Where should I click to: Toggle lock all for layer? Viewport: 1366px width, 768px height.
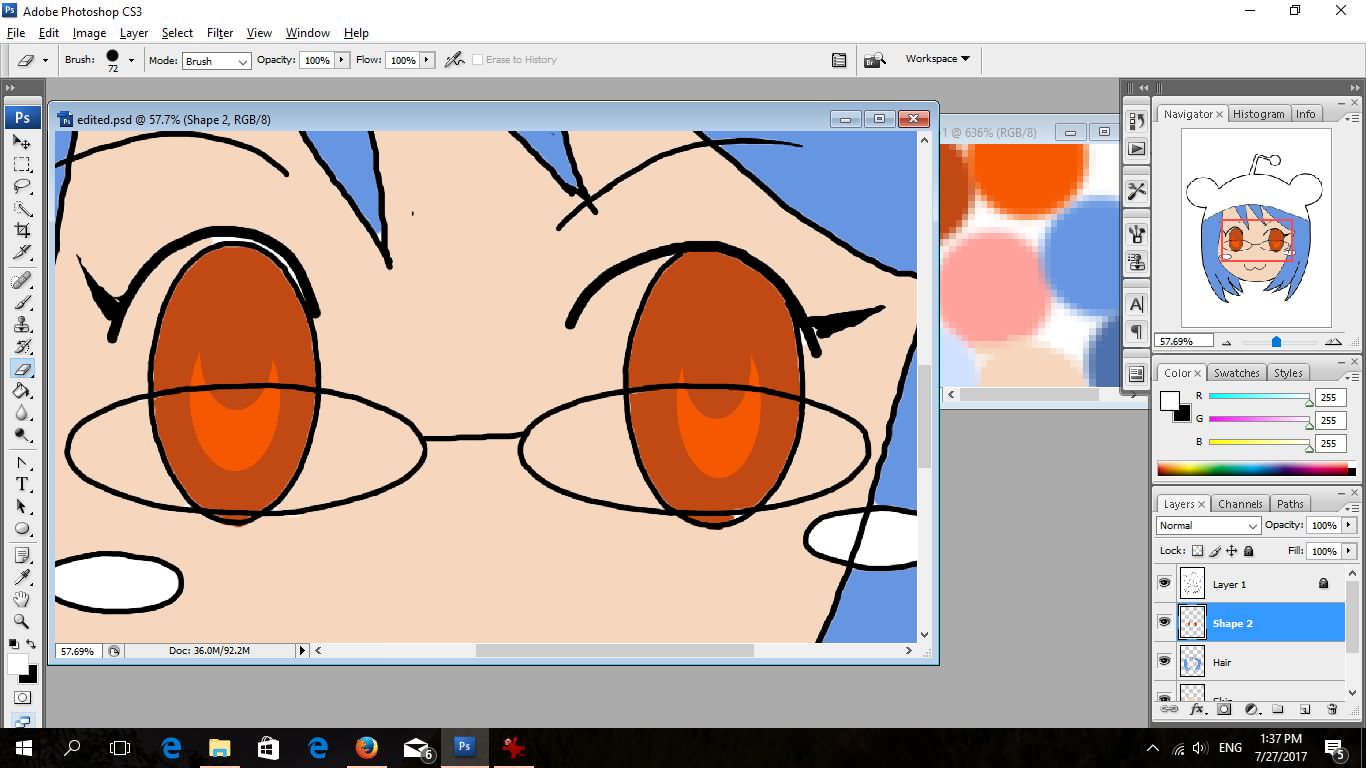[x=1249, y=551]
